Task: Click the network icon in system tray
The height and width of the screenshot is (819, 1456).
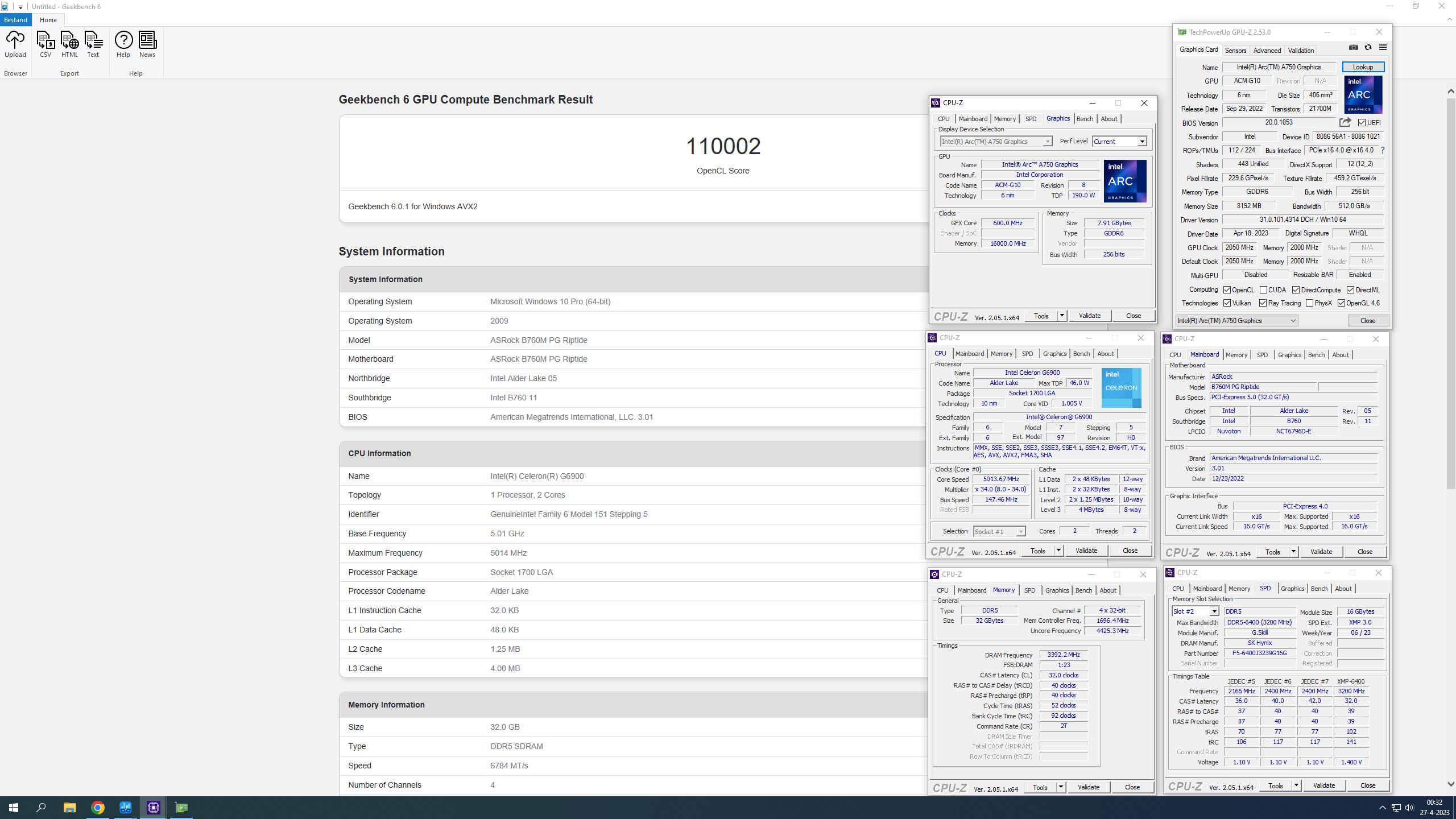Action: 1396,808
